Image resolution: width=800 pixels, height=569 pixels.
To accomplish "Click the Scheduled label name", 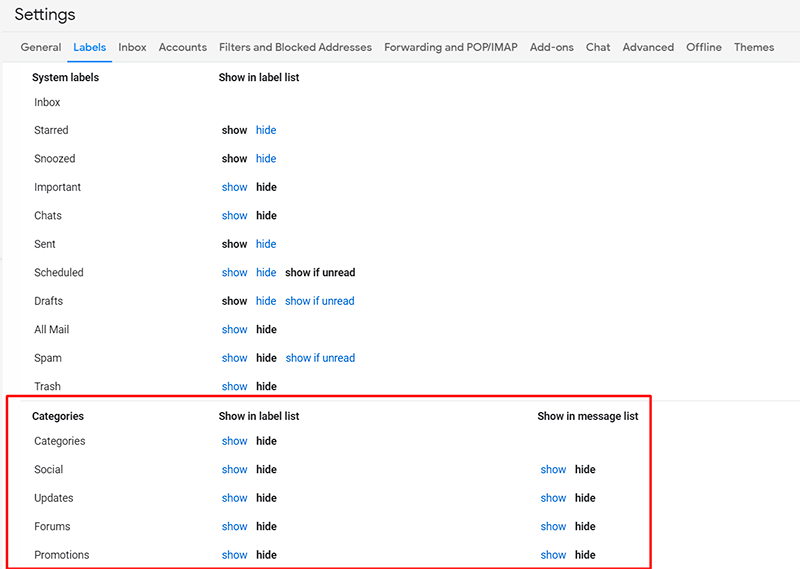I will point(59,273).
